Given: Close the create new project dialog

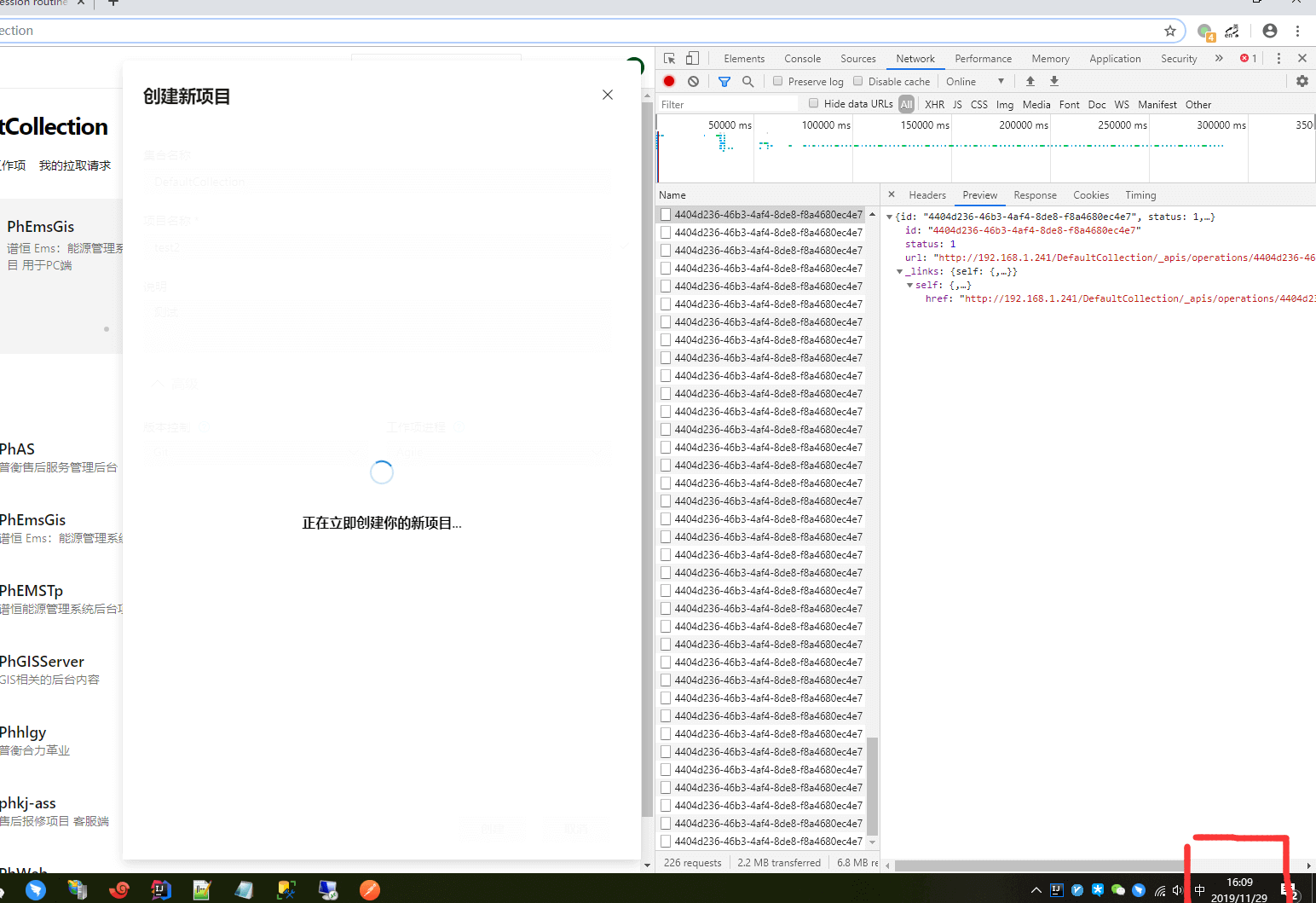Looking at the screenshot, I should [608, 95].
